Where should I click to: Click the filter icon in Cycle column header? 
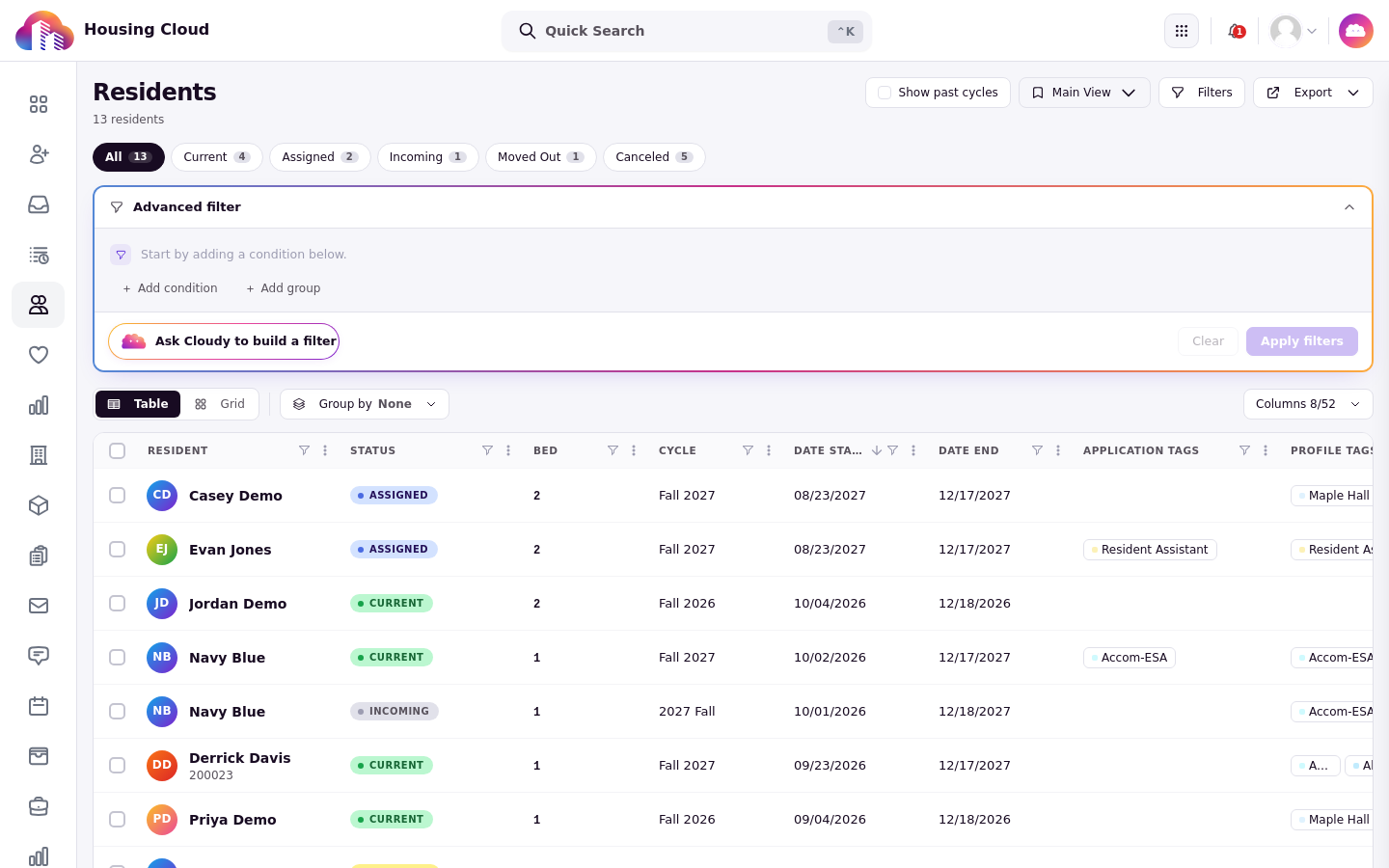[x=748, y=450]
